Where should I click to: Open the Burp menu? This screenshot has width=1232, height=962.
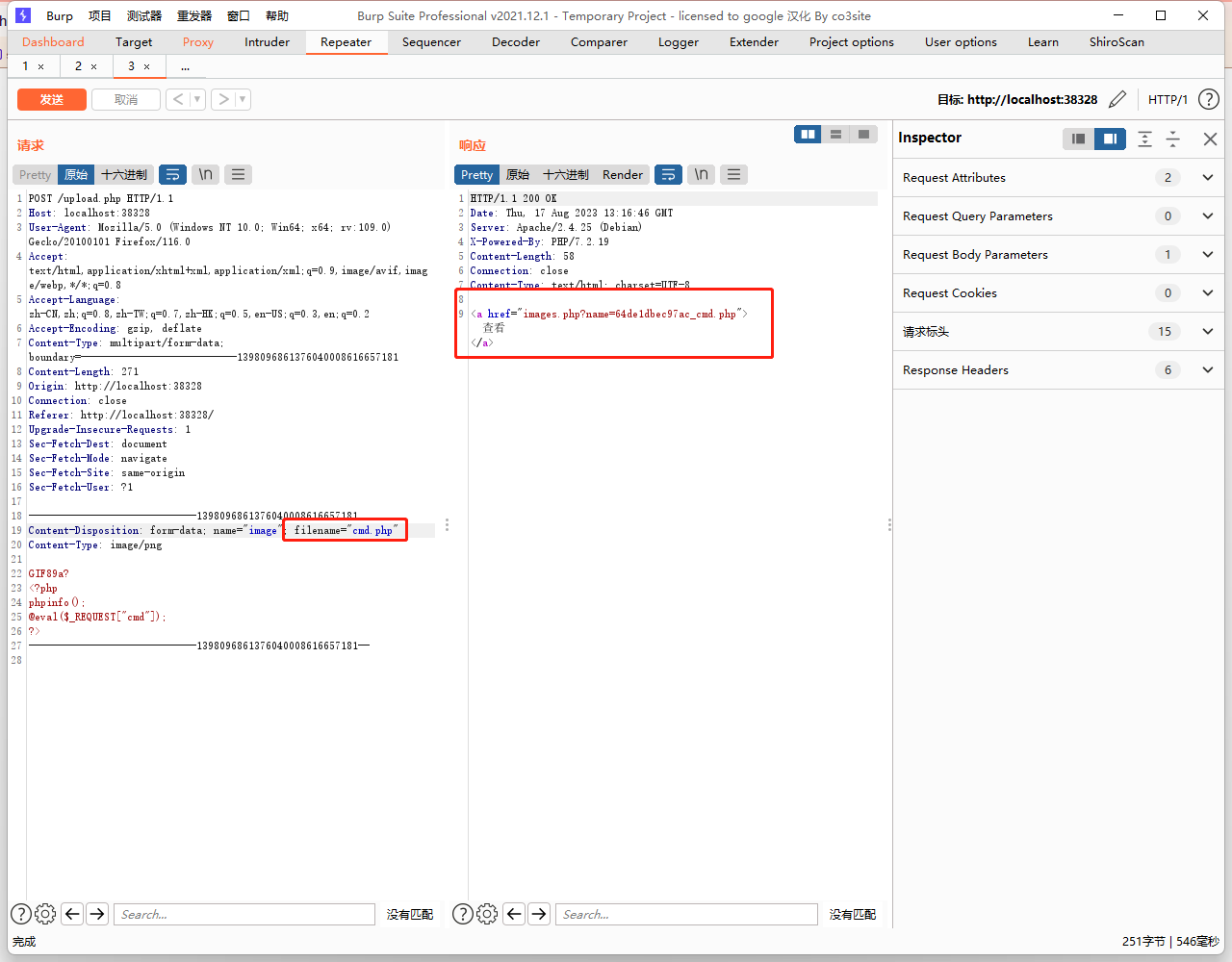[x=60, y=15]
